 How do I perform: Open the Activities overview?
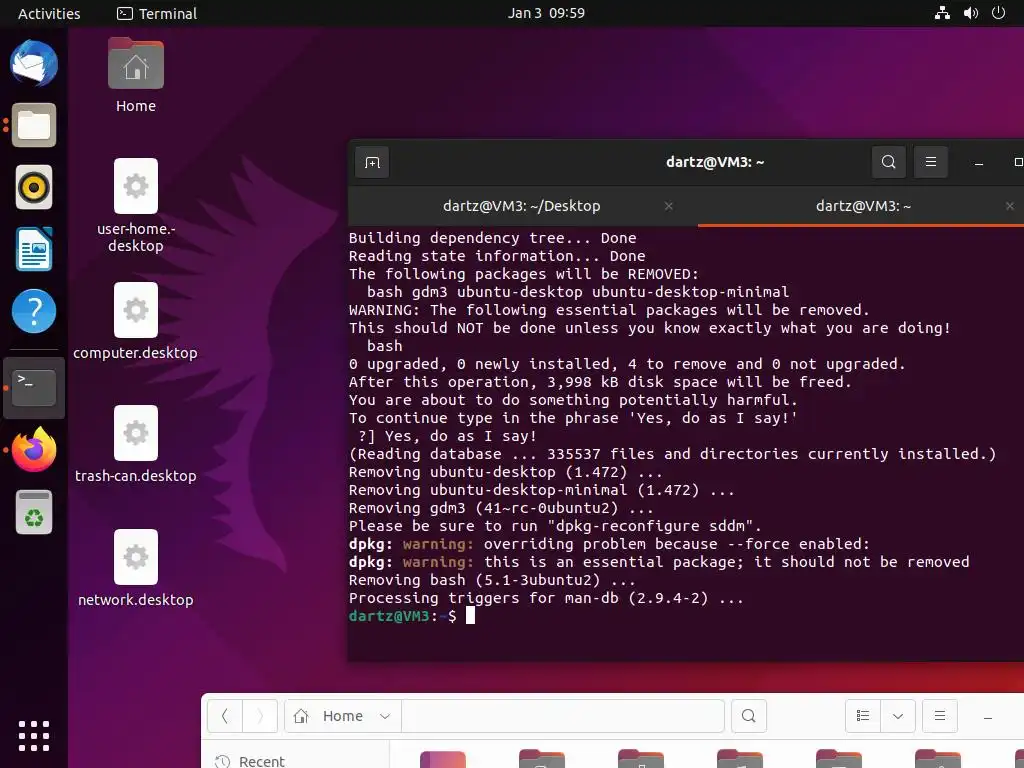49,13
